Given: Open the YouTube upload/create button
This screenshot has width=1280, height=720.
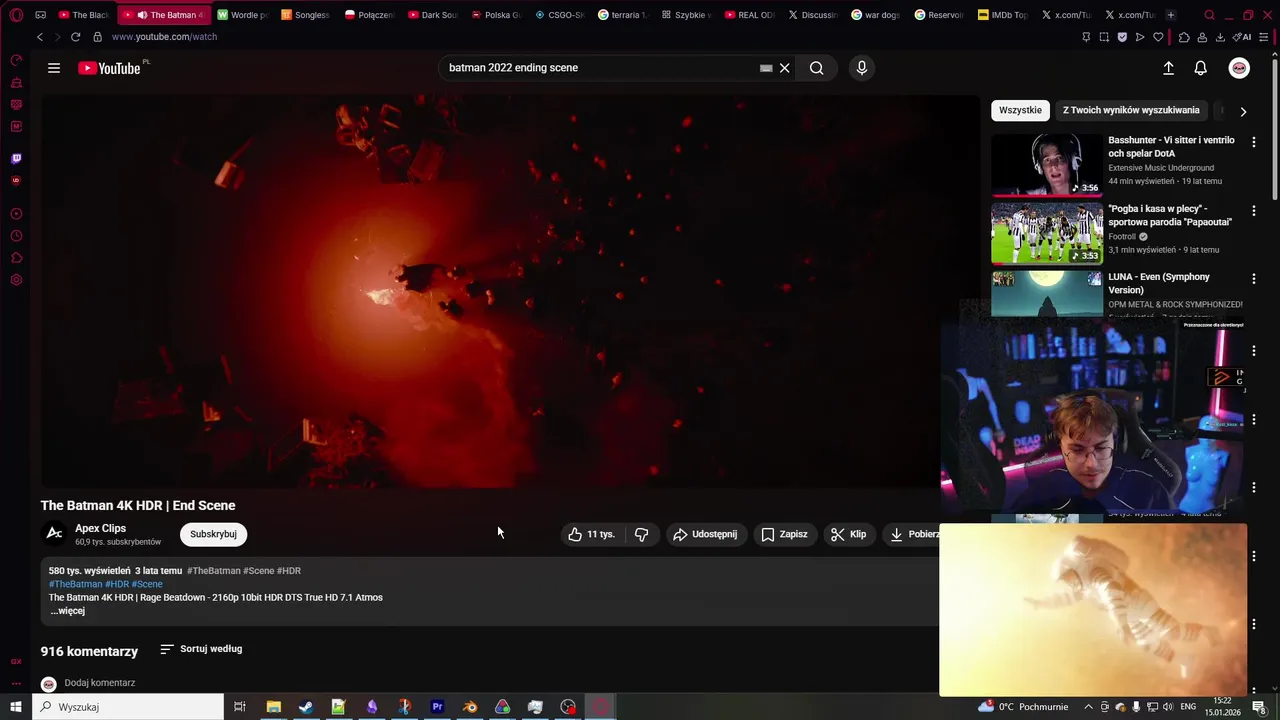Looking at the screenshot, I should click(1168, 68).
